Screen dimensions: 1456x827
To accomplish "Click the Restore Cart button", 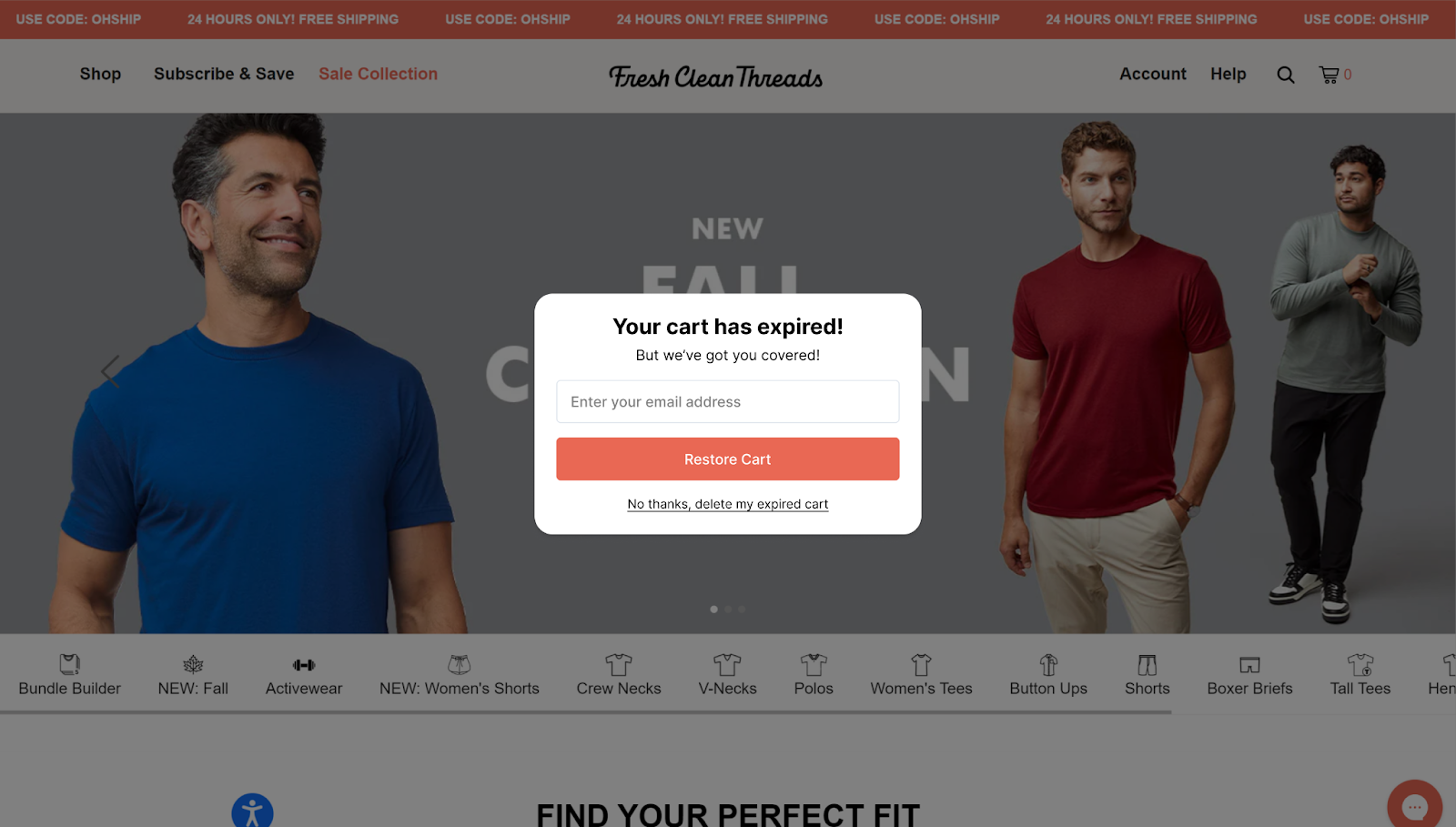I will [728, 459].
